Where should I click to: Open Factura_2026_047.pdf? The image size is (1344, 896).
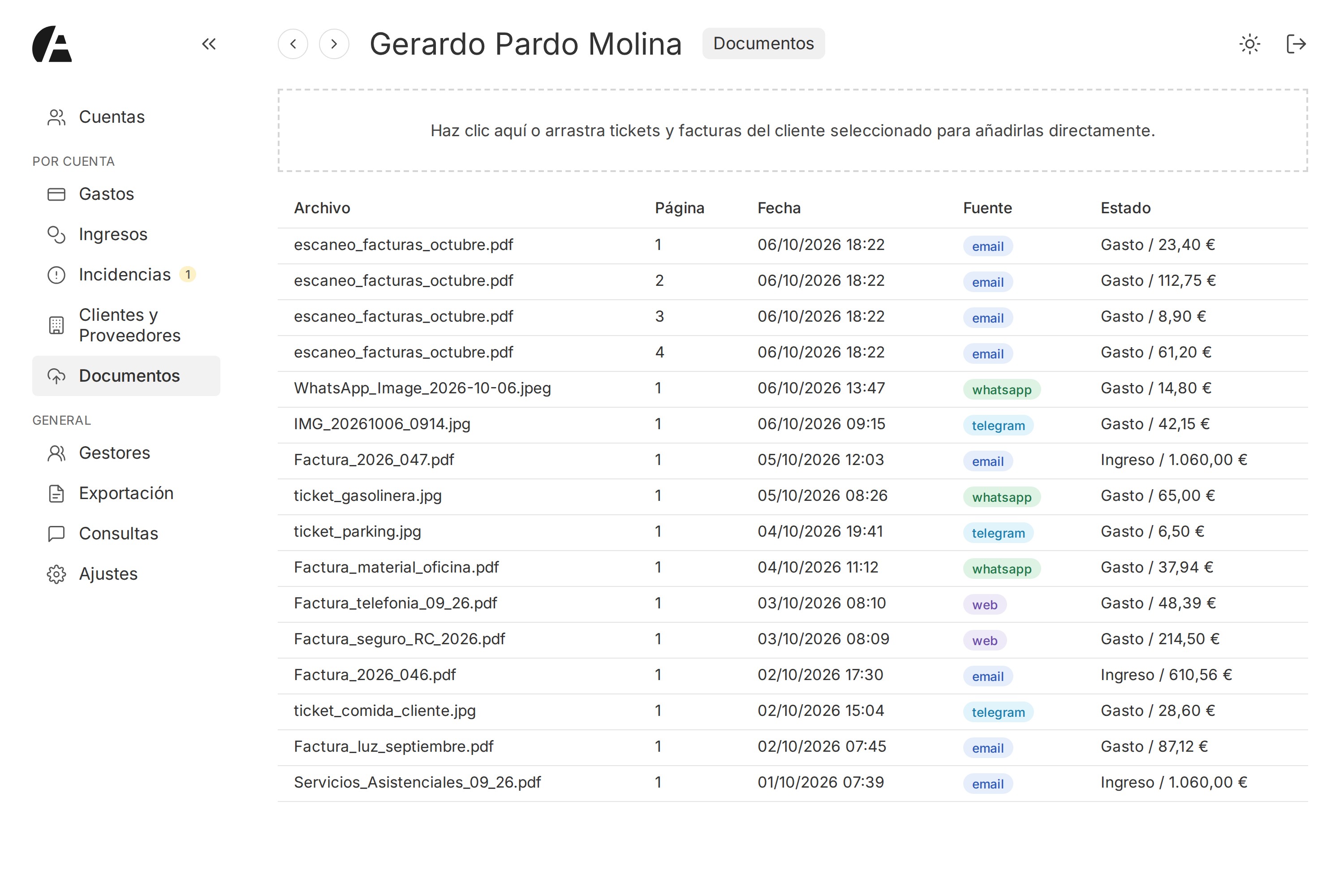(x=793, y=461)
